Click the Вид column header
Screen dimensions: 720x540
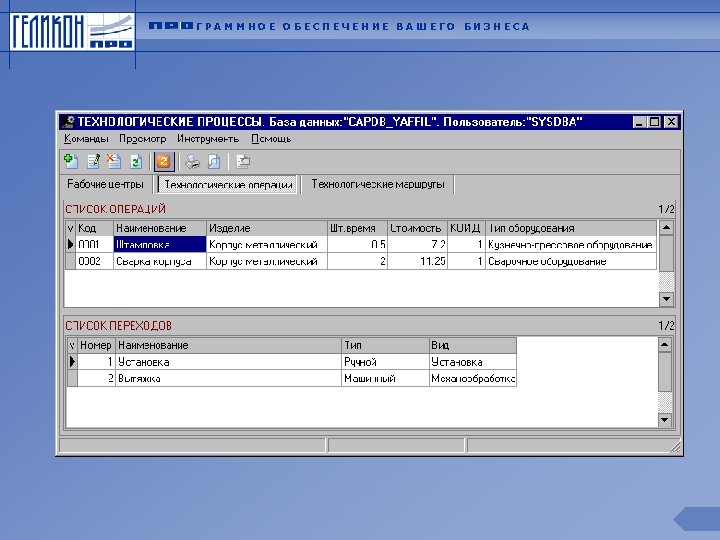pos(473,345)
